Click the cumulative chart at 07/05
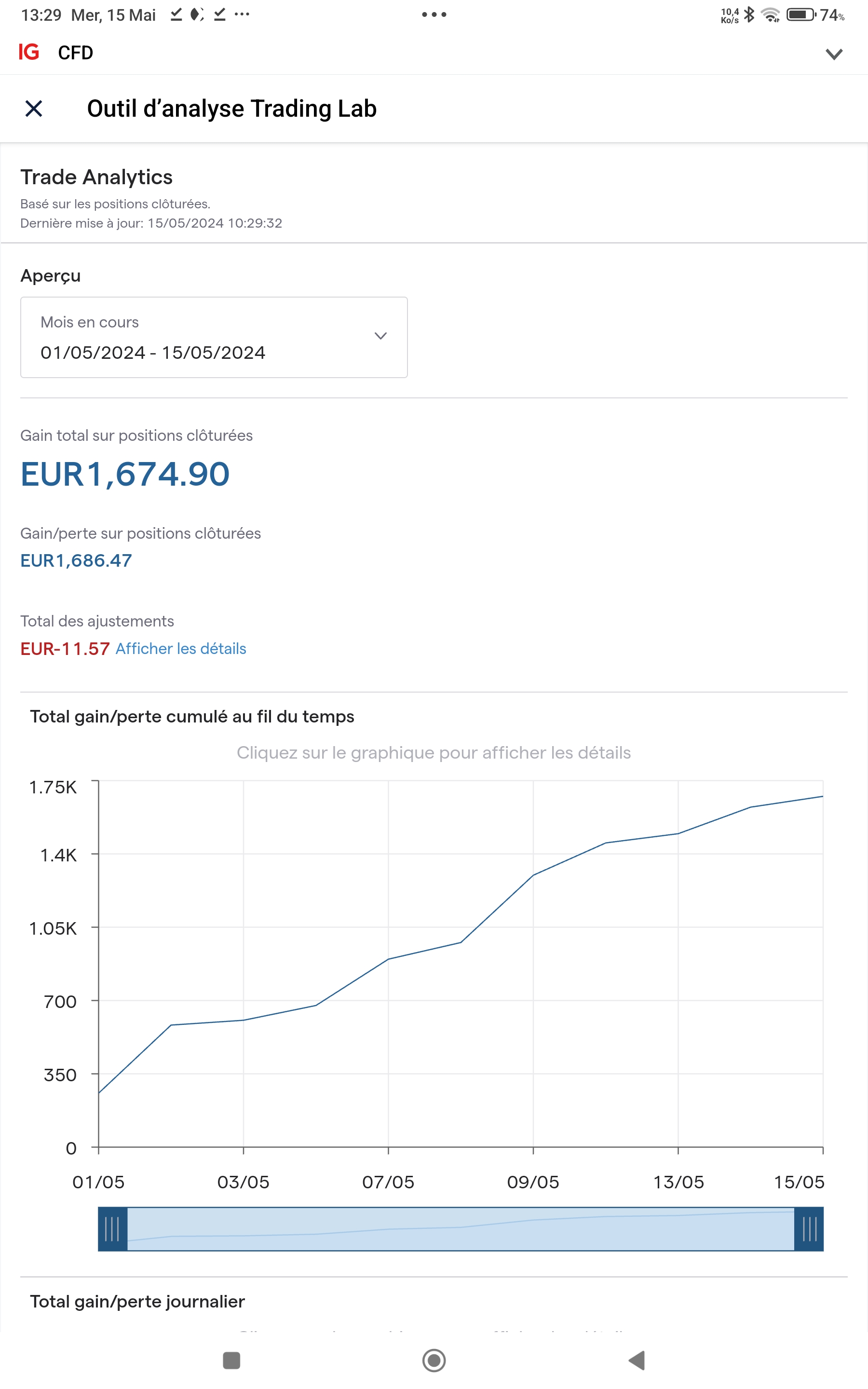868x1389 pixels. pos(389,959)
